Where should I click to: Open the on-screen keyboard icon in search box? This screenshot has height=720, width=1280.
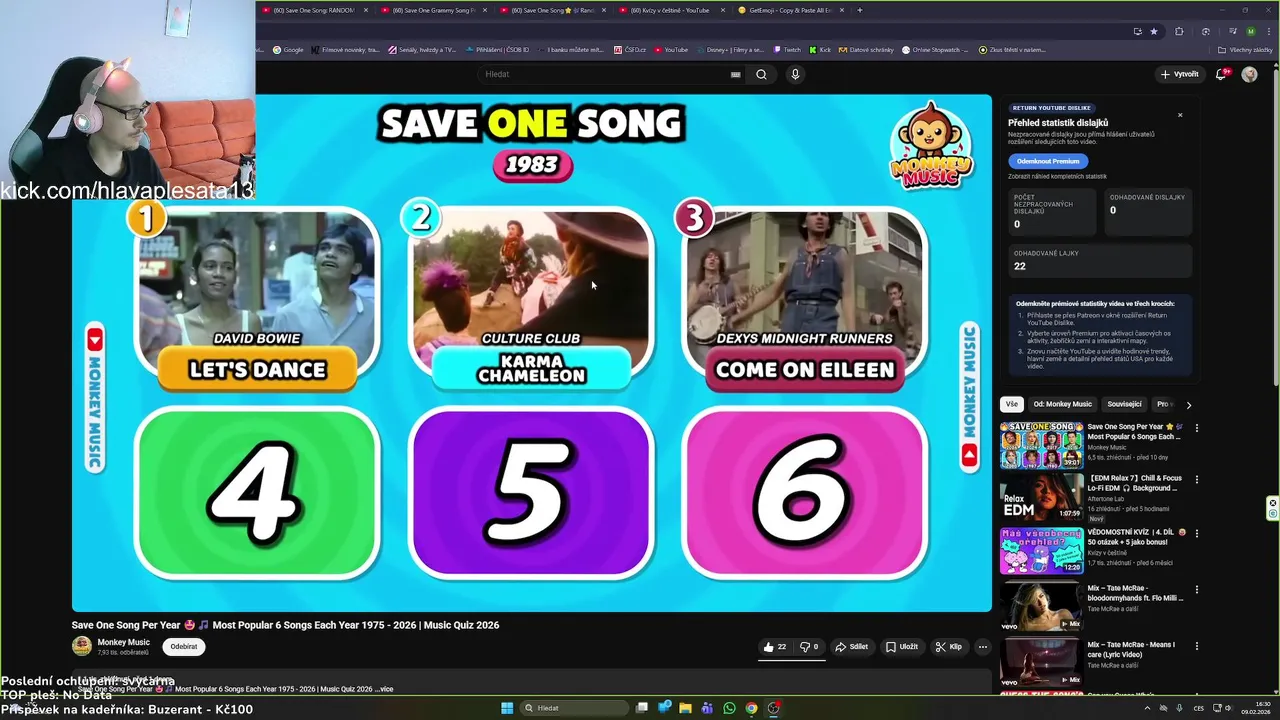click(735, 74)
